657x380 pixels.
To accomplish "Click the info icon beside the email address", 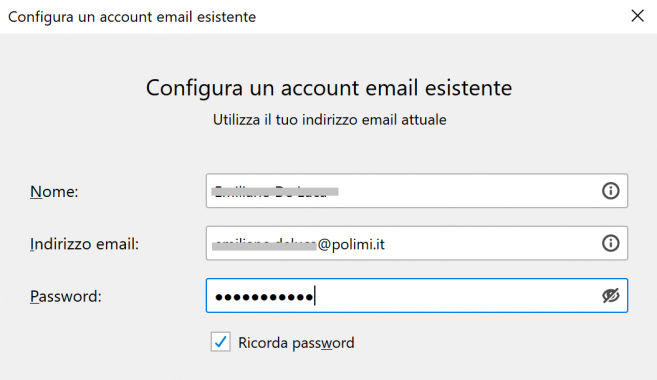I will pos(610,243).
